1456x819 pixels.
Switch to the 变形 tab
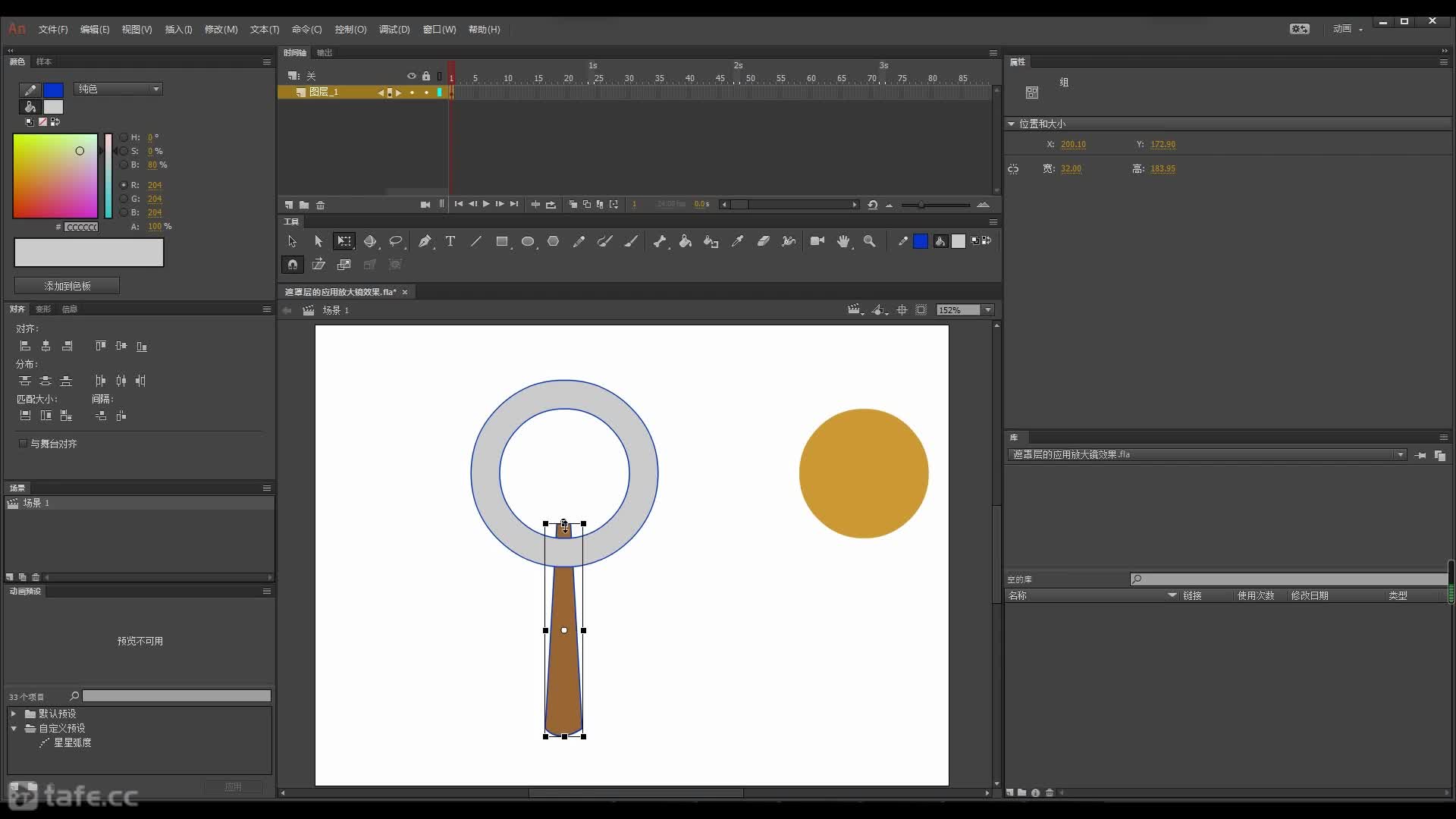tap(43, 309)
